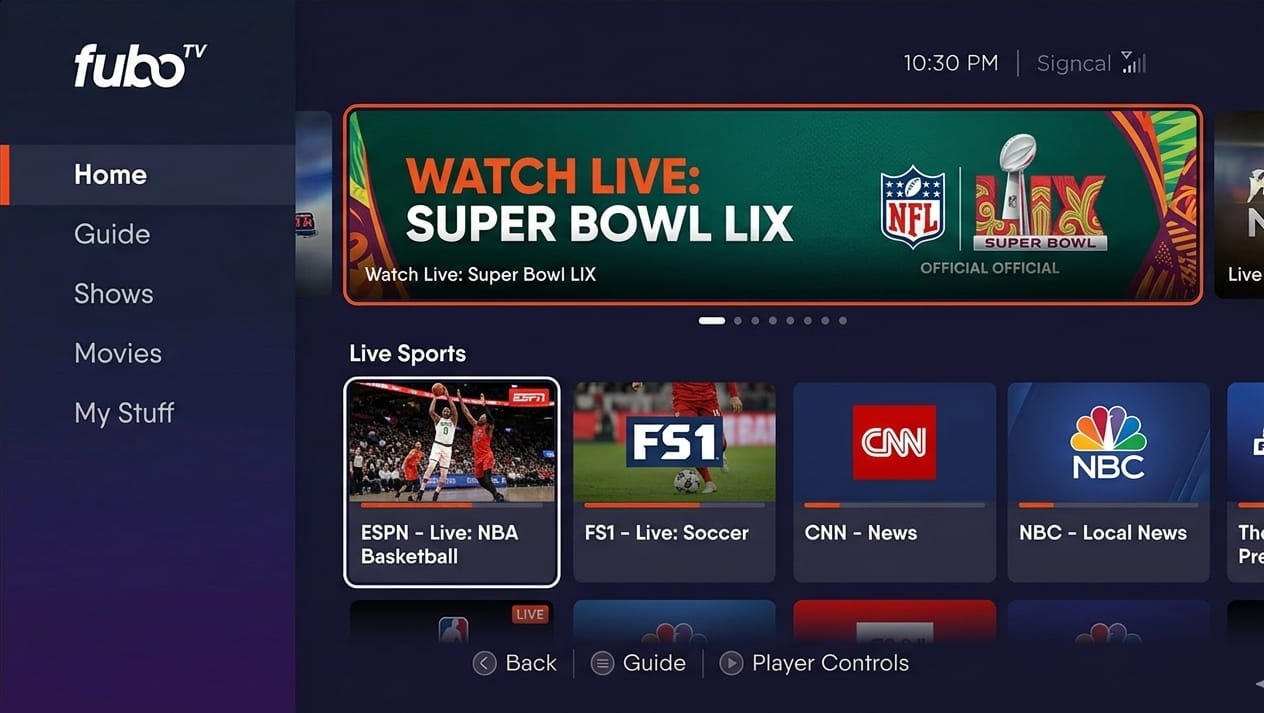Select the first carousel page indicator

[712, 321]
